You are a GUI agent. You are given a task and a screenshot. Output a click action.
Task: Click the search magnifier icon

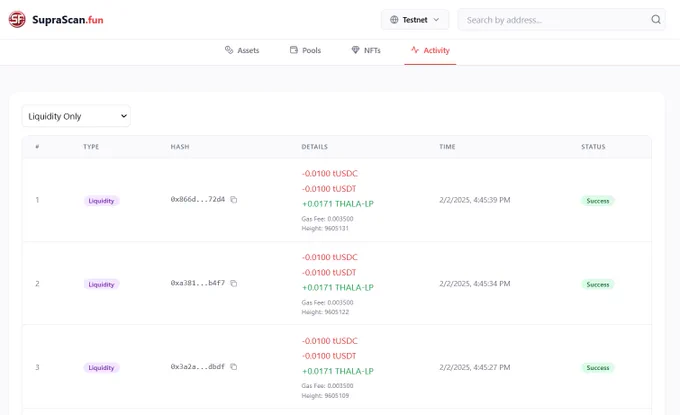pos(656,20)
